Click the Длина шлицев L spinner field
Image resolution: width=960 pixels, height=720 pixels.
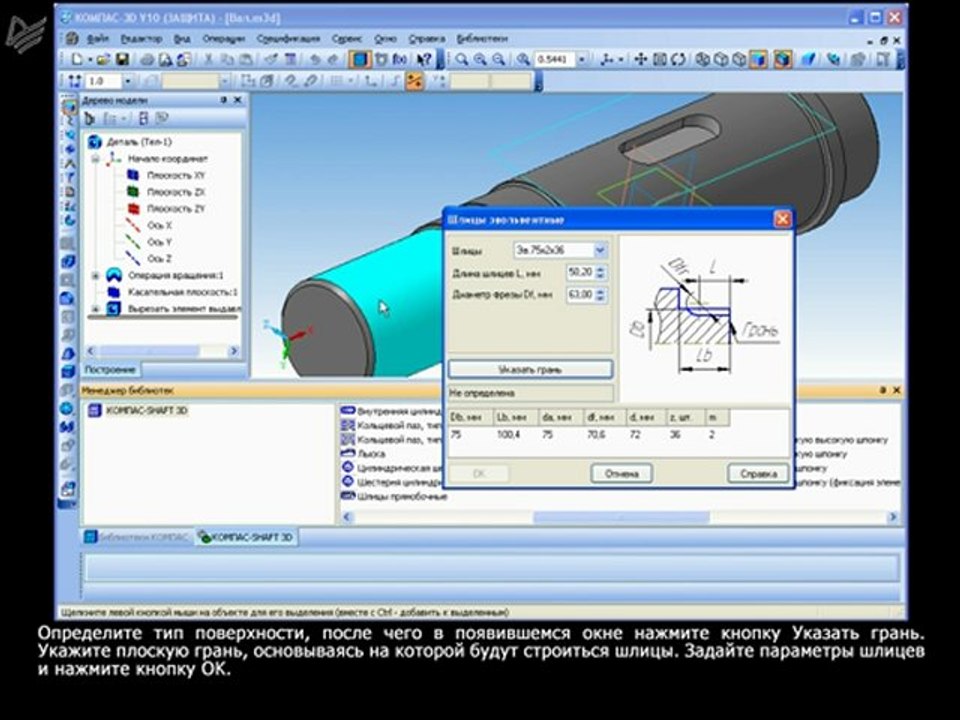coord(580,272)
